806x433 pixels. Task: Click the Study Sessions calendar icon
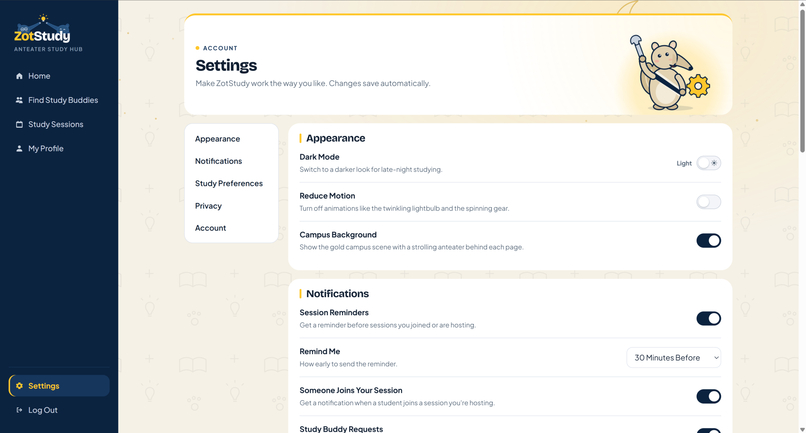(x=19, y=124)
